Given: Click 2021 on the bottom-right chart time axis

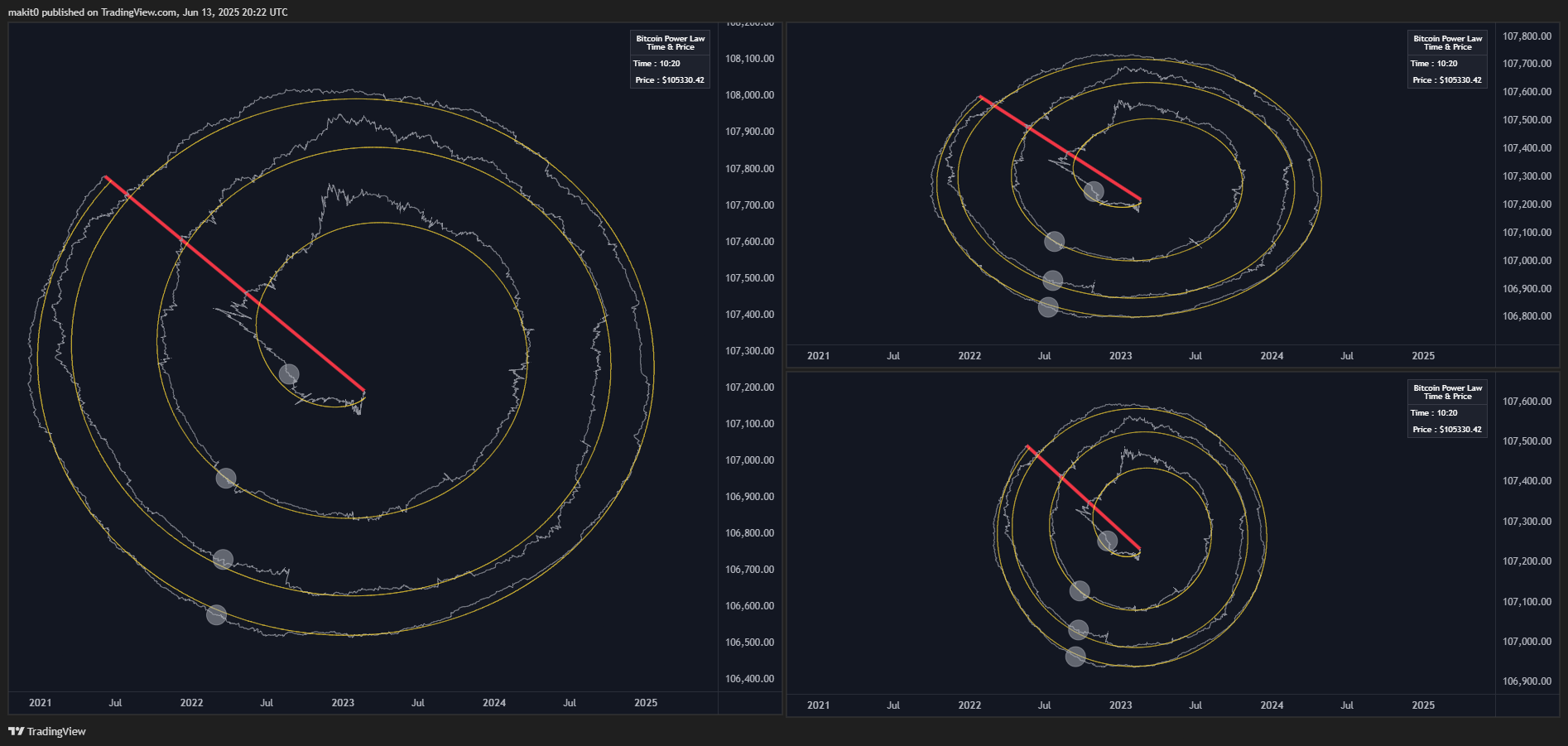Looking at the screenshot, I should (x=818, y=705).
